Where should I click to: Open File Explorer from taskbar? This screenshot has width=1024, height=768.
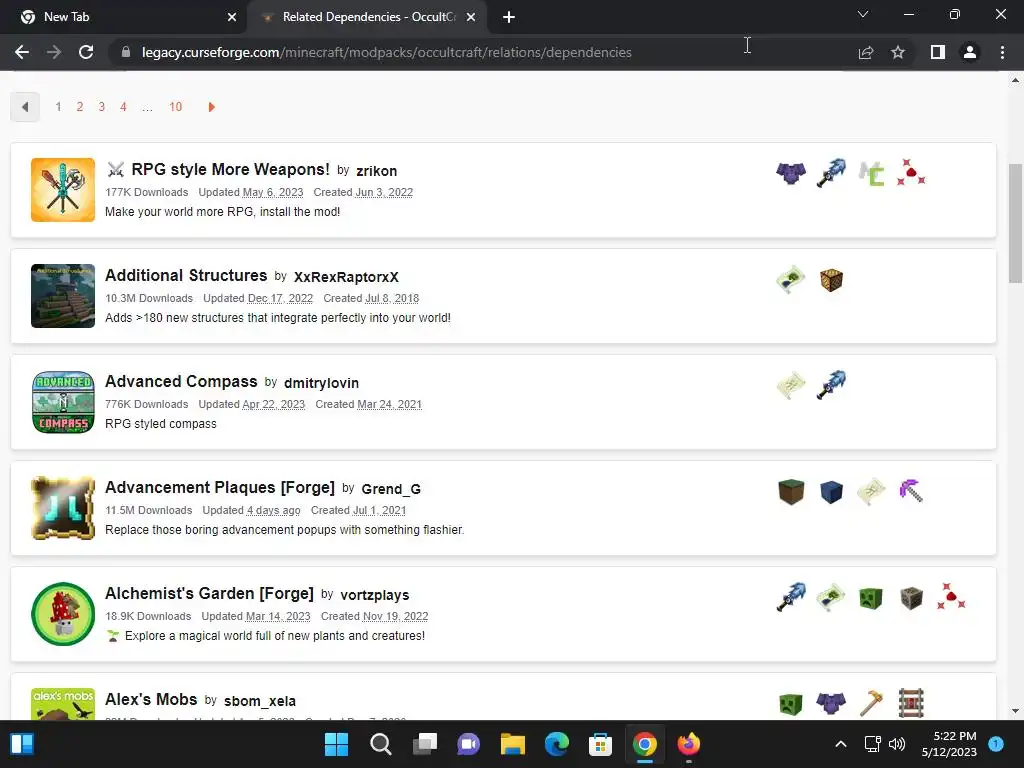(x=513, y=744)
